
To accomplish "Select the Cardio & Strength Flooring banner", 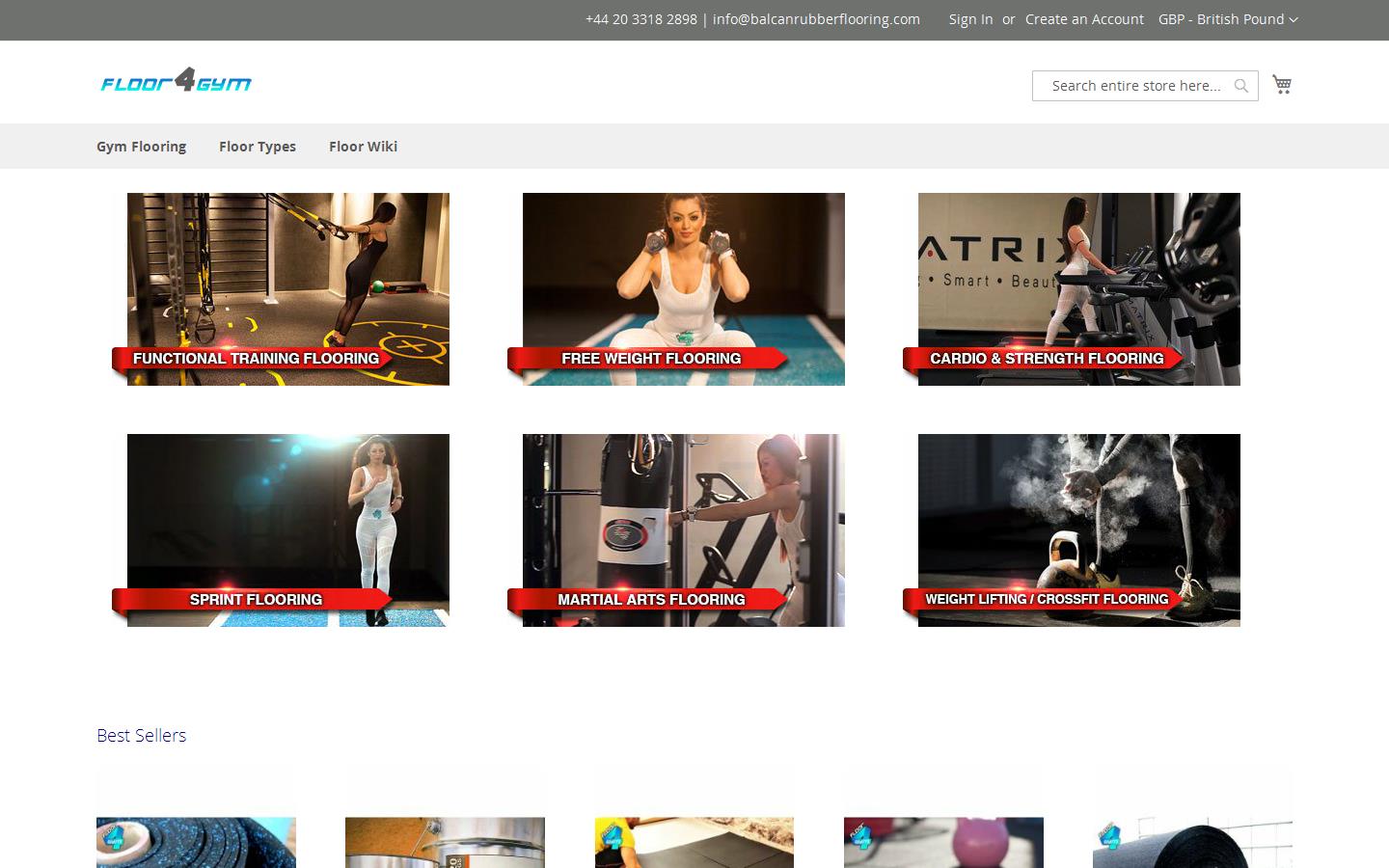I will (x=1078, y=289).
